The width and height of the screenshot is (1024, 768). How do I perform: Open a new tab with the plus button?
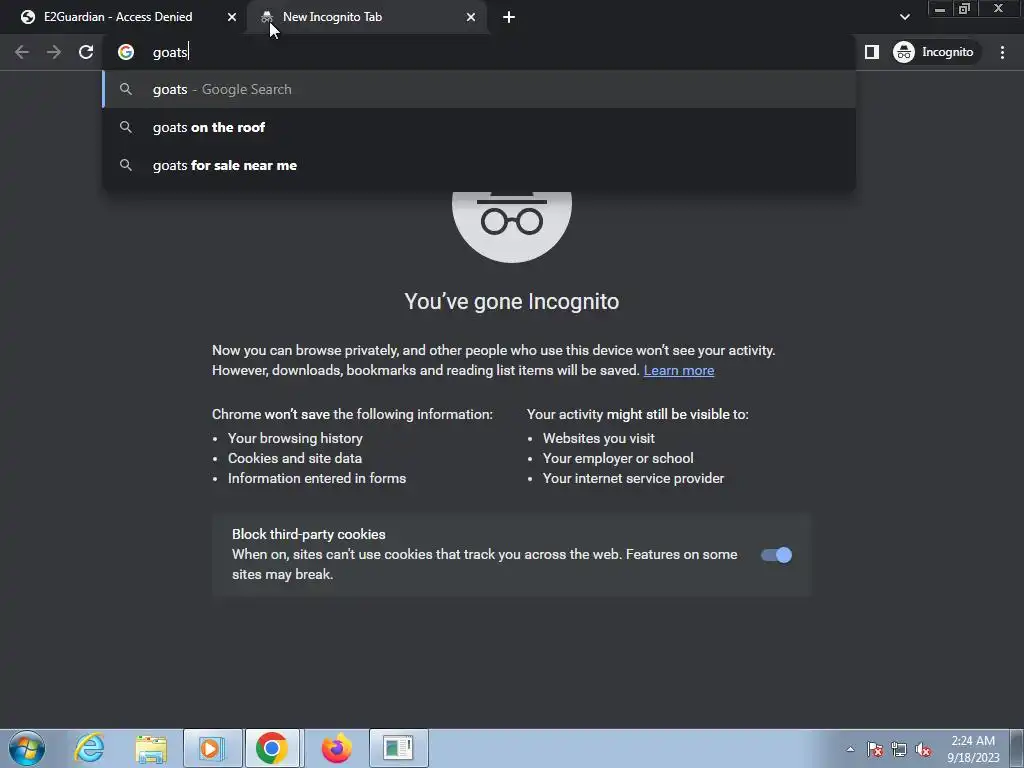(509, 17)
